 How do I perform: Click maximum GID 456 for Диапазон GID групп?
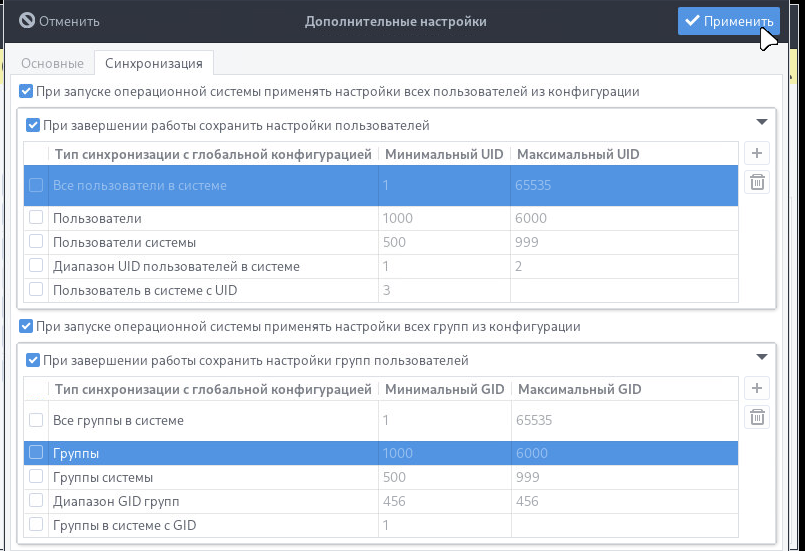click(x=527, y=502)
